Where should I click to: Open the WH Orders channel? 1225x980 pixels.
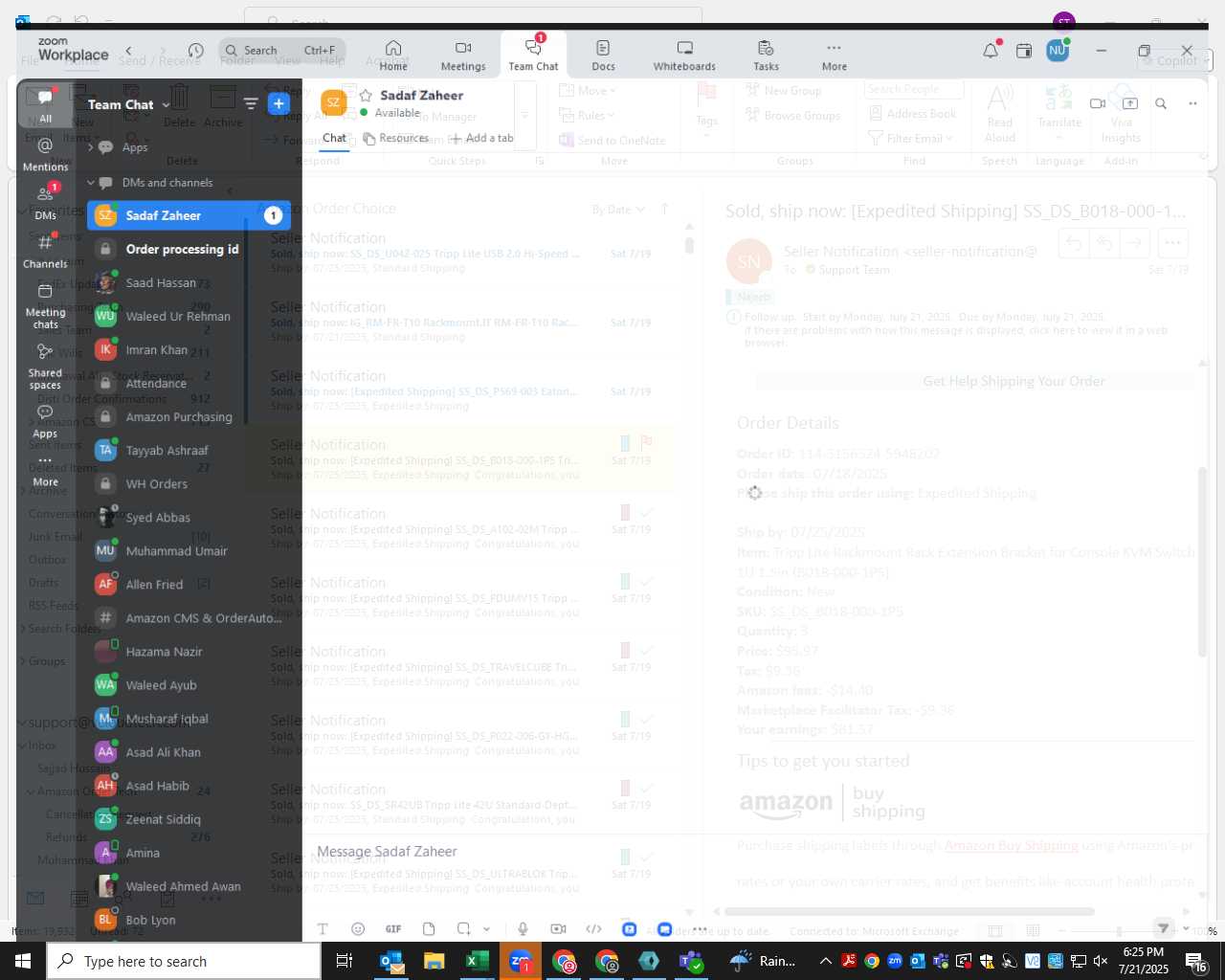pos(189,483)
